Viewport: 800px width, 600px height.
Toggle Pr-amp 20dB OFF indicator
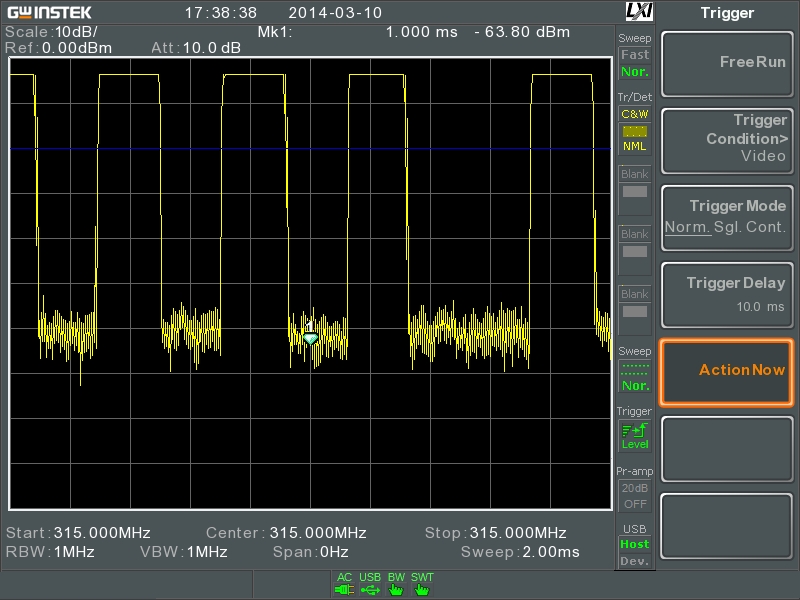point(635,495)
